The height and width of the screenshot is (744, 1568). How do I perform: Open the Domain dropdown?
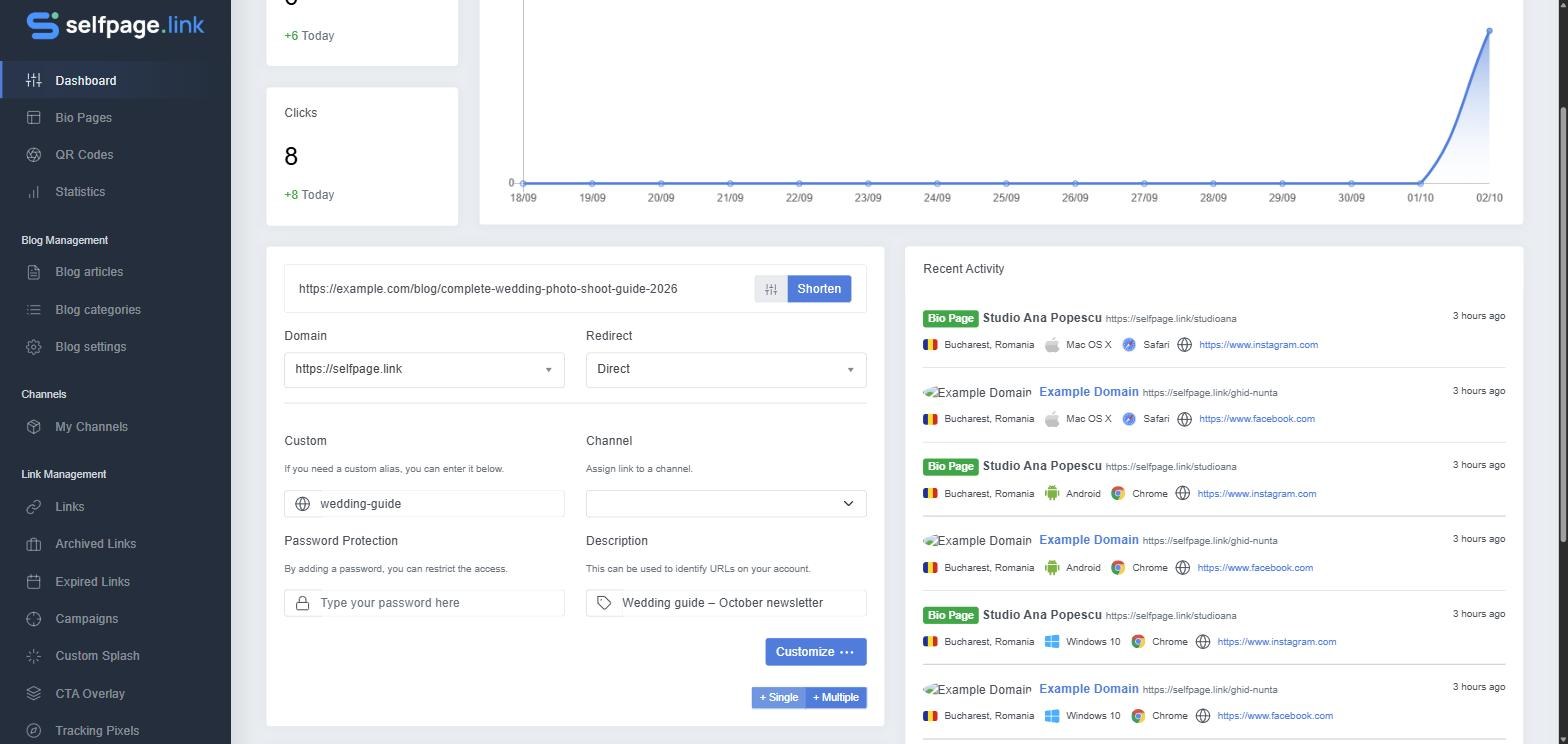click(x=424, y=370)
